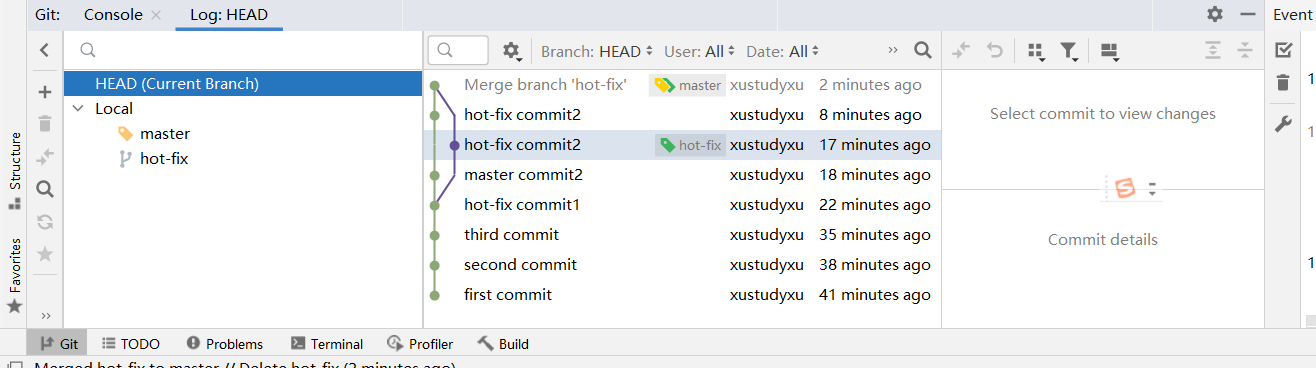This screenshot has width=1316, height=368.
Task: Click the Event Log trash Clear All icon
Action: pos(1284,82)
